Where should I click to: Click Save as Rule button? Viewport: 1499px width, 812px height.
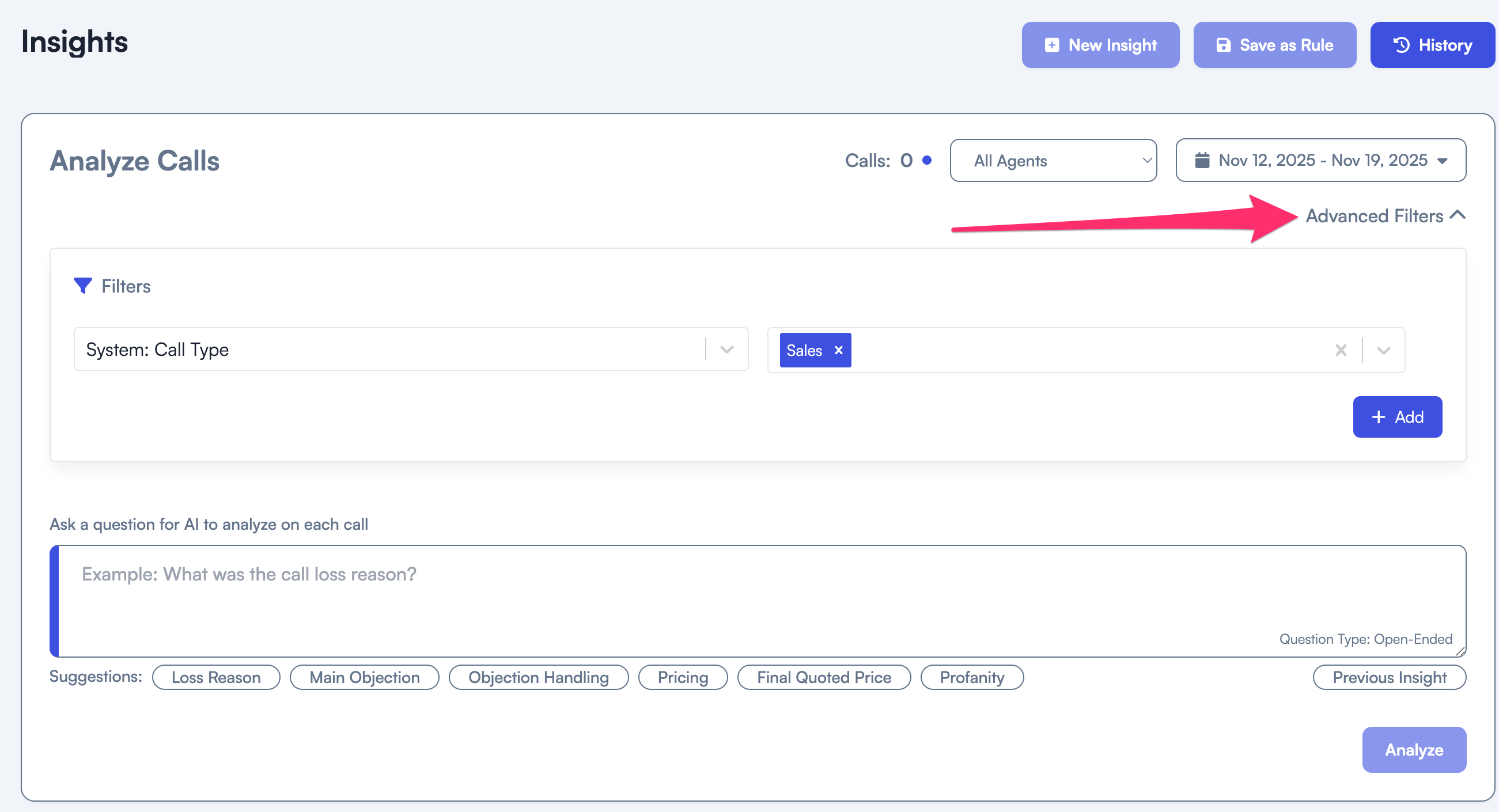tap(1274, 45)
